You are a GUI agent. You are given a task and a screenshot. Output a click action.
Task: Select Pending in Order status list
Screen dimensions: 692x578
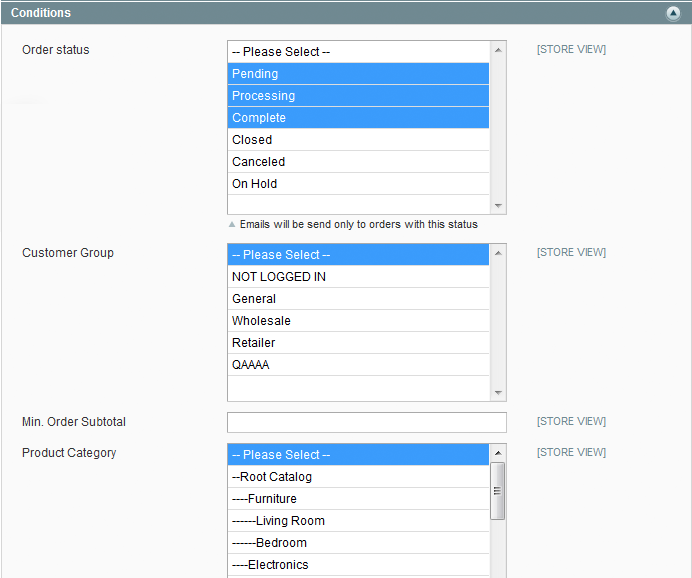[358, 74]
